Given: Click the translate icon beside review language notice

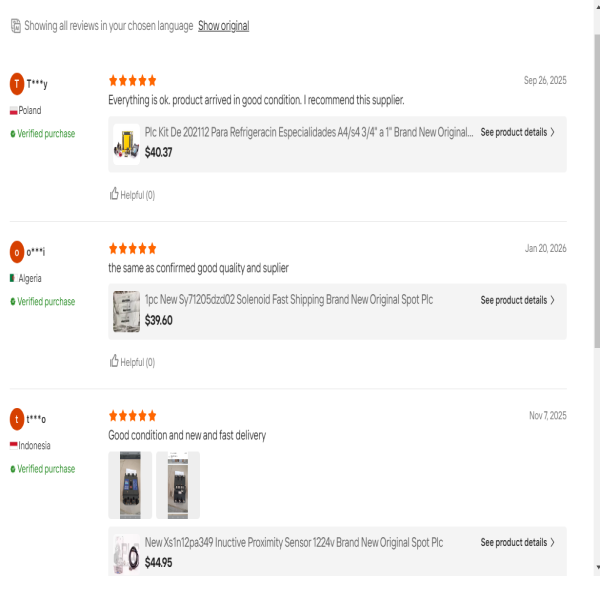Looking at the screenshot, I should pyautogui.click(x=16, y=26).
